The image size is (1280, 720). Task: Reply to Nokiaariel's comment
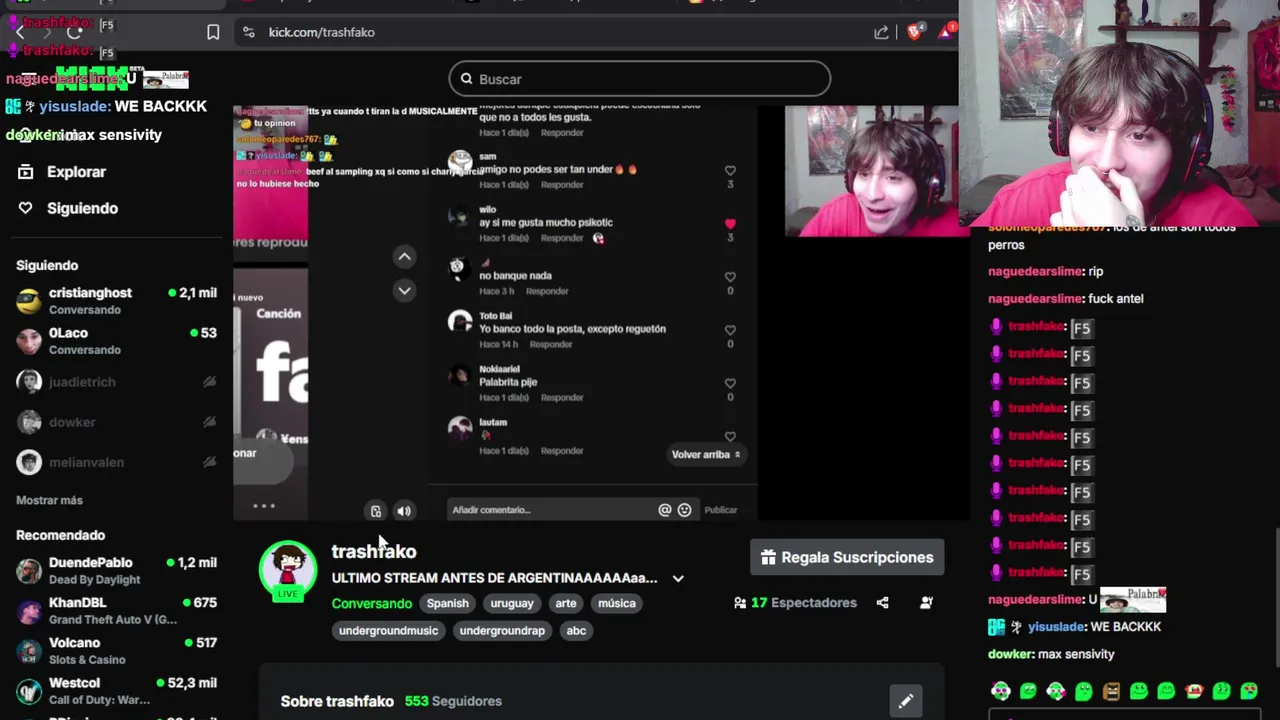point(562,397)
